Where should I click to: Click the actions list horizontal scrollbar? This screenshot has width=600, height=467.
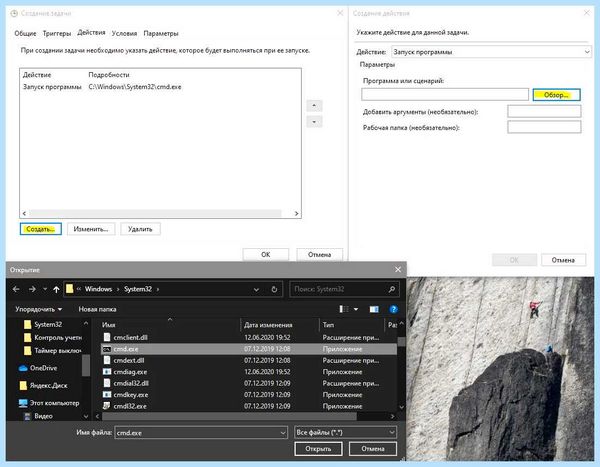tap(155, 213)
